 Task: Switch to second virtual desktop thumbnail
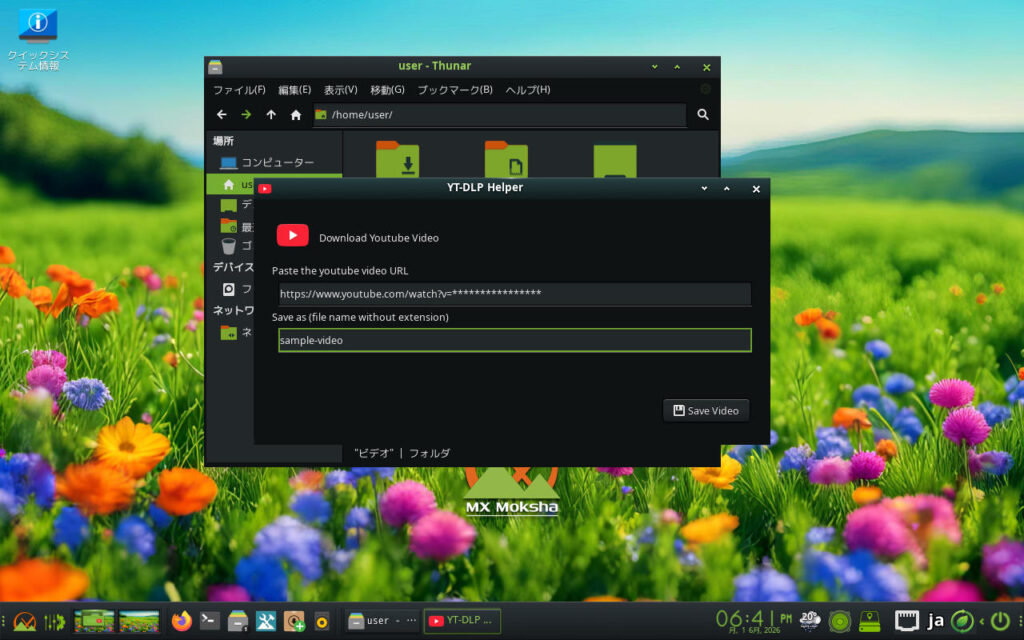tap(139, 621)
